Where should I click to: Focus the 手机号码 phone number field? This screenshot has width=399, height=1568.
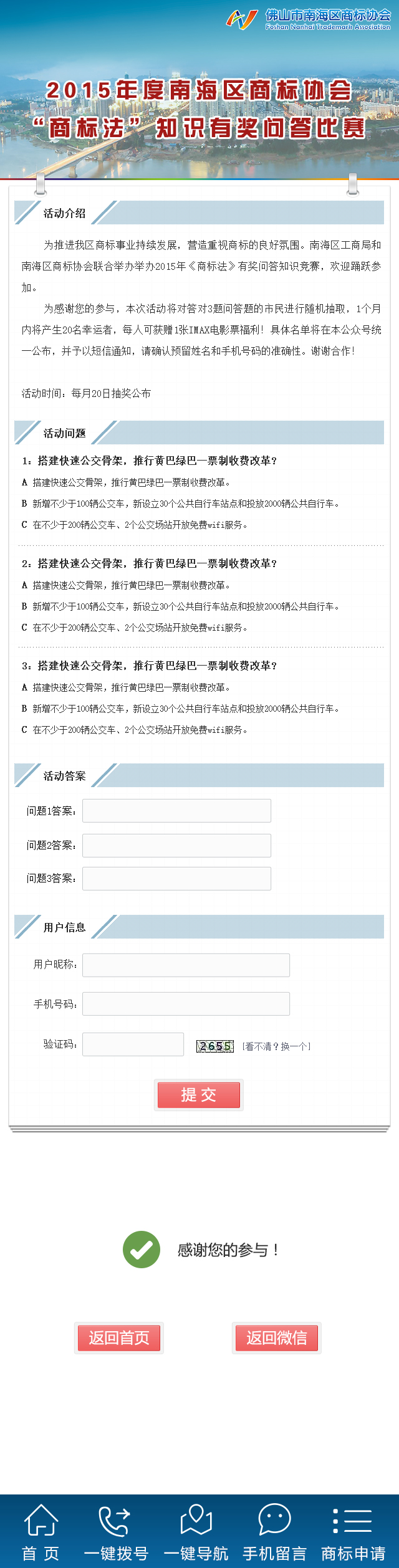coord(186,1004)
